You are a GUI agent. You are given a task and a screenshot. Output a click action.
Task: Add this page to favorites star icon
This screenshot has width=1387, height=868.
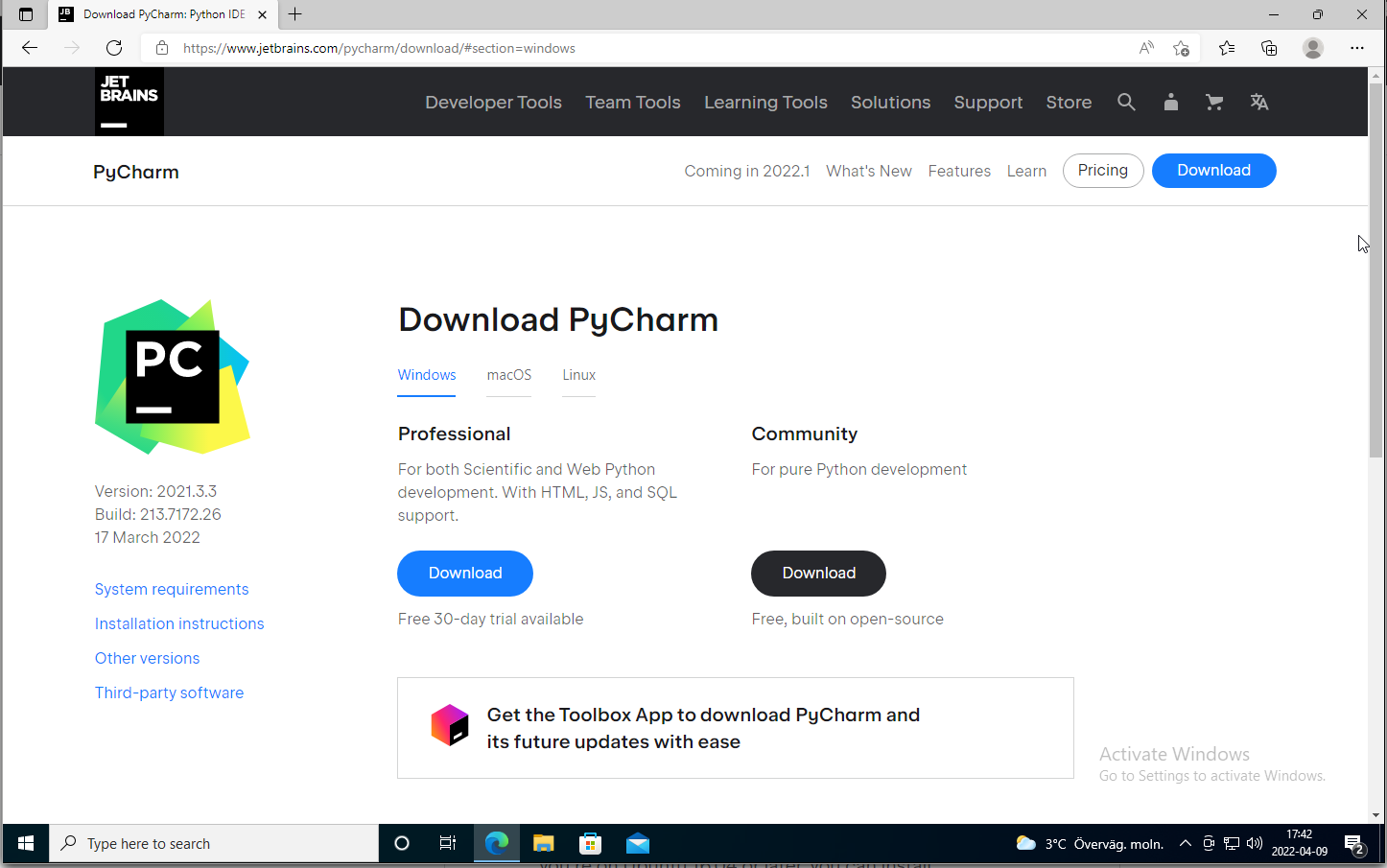click(1182, 48)
